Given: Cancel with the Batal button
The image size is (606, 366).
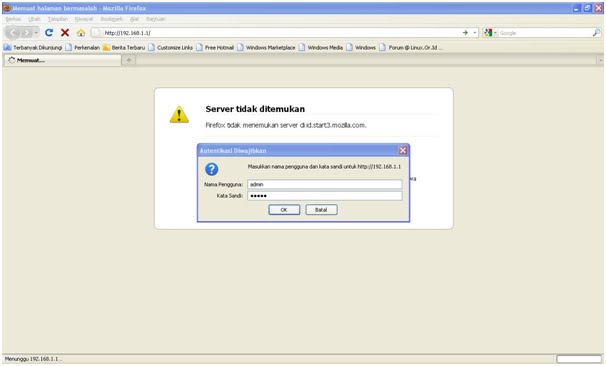Looking at the screenshot, I should click(x=321, y=210).
